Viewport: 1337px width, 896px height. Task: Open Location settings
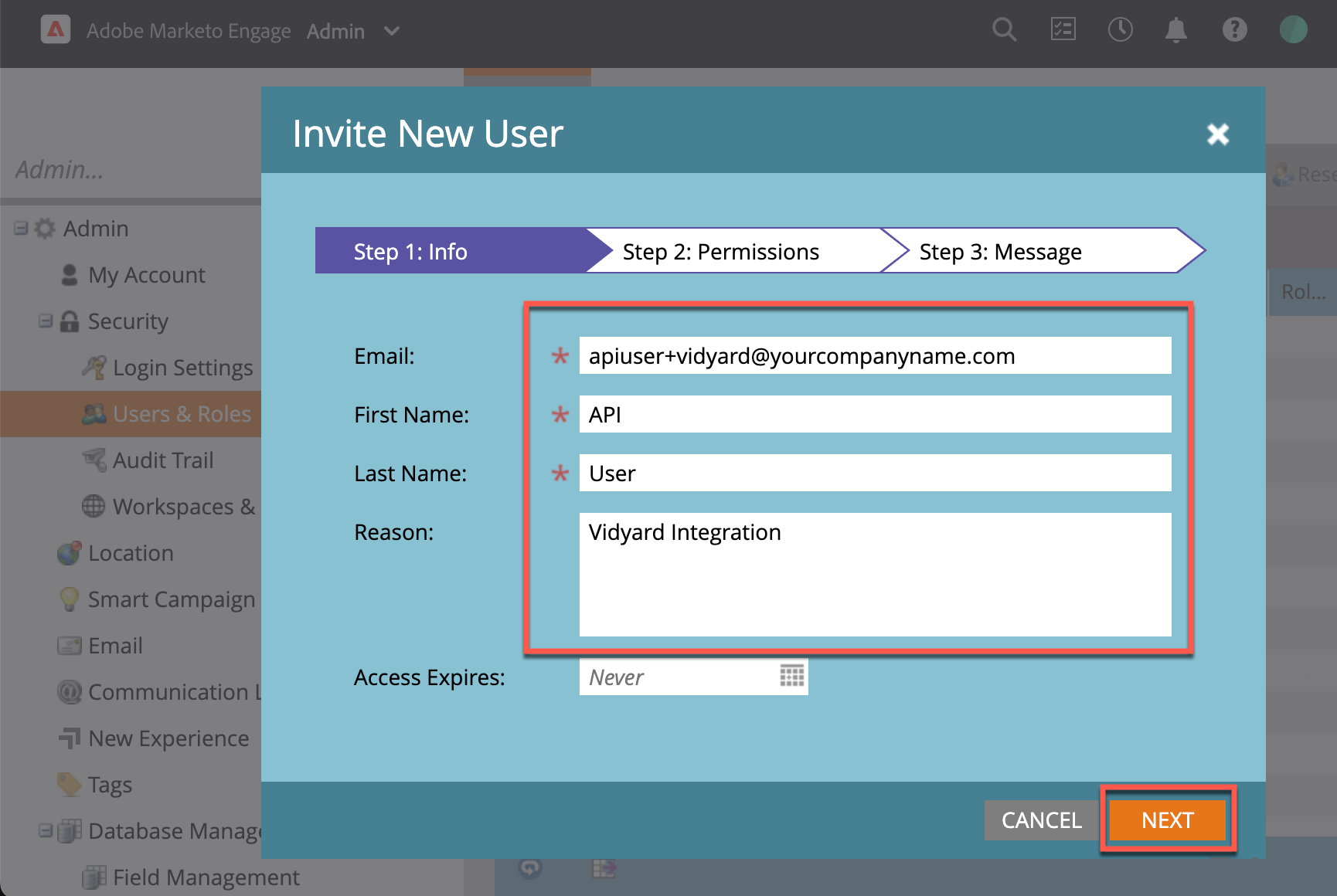click(131, 553)
